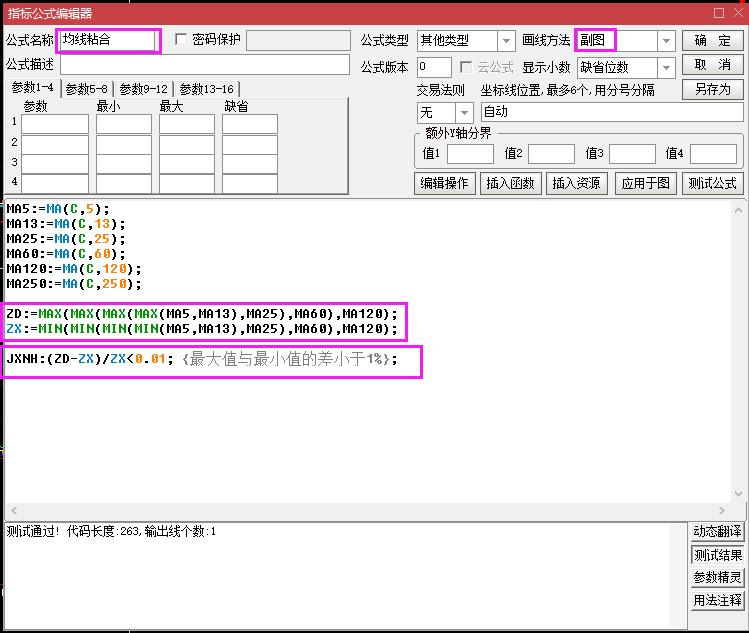The height and width of the screenshot is (633, 749).
Task: Enable the 密码保护 checkbox
Action: point(181,40)
